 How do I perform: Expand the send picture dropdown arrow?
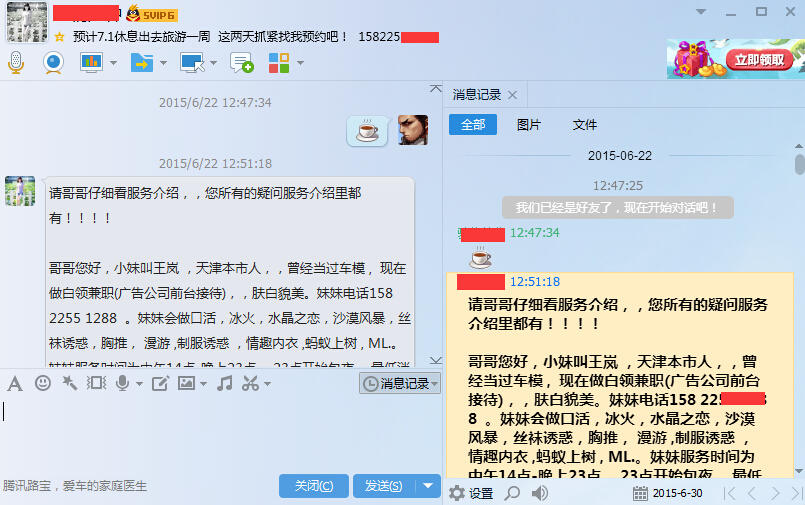203,383
